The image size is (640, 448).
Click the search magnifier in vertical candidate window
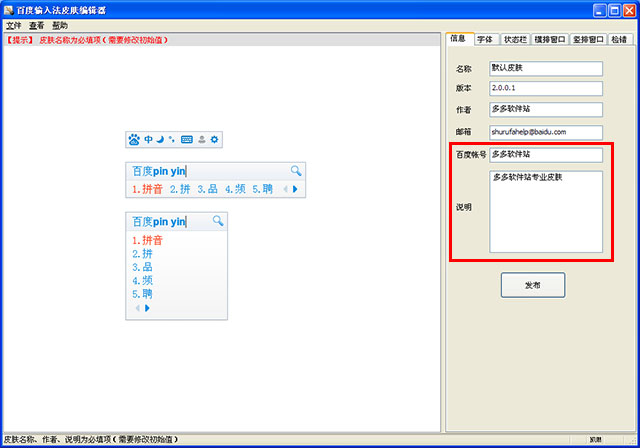point(218,221)
